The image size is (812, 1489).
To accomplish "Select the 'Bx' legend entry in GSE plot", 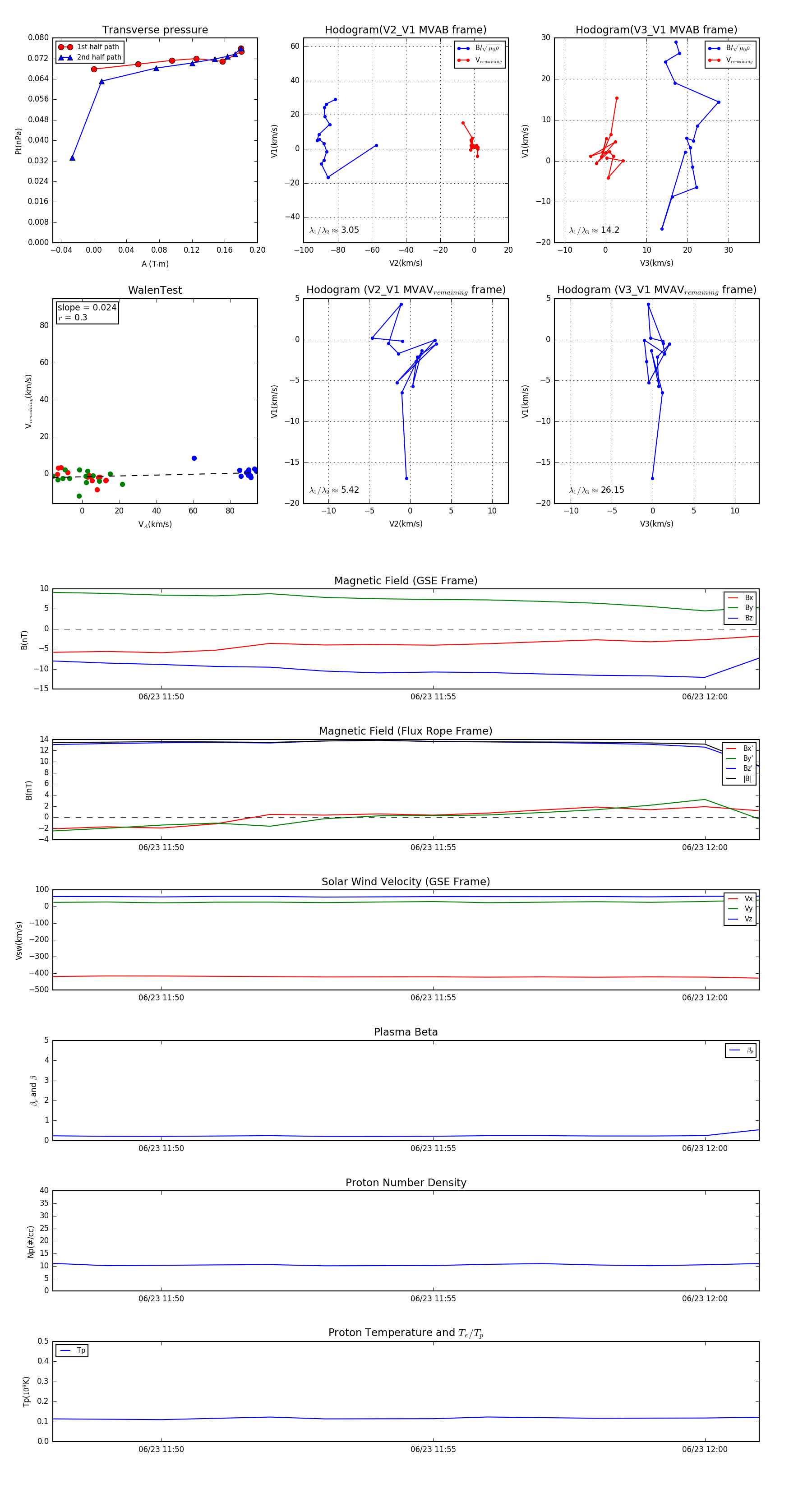I will [x=740, y=598].
